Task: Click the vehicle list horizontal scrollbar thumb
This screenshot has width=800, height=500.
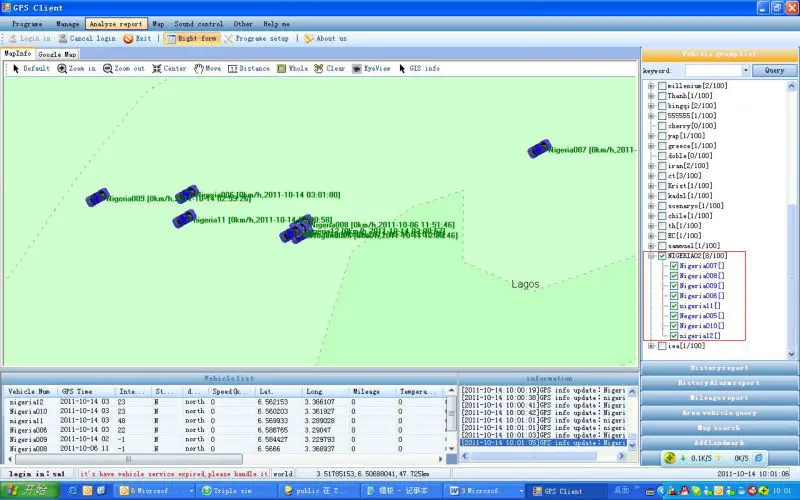Action: point(129,459)
